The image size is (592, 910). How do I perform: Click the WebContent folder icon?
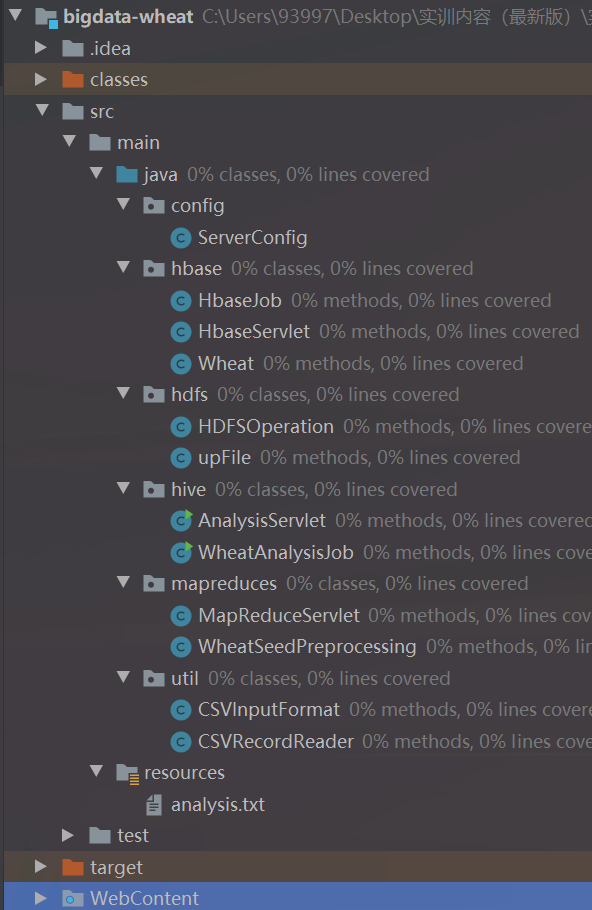(73, 898)
